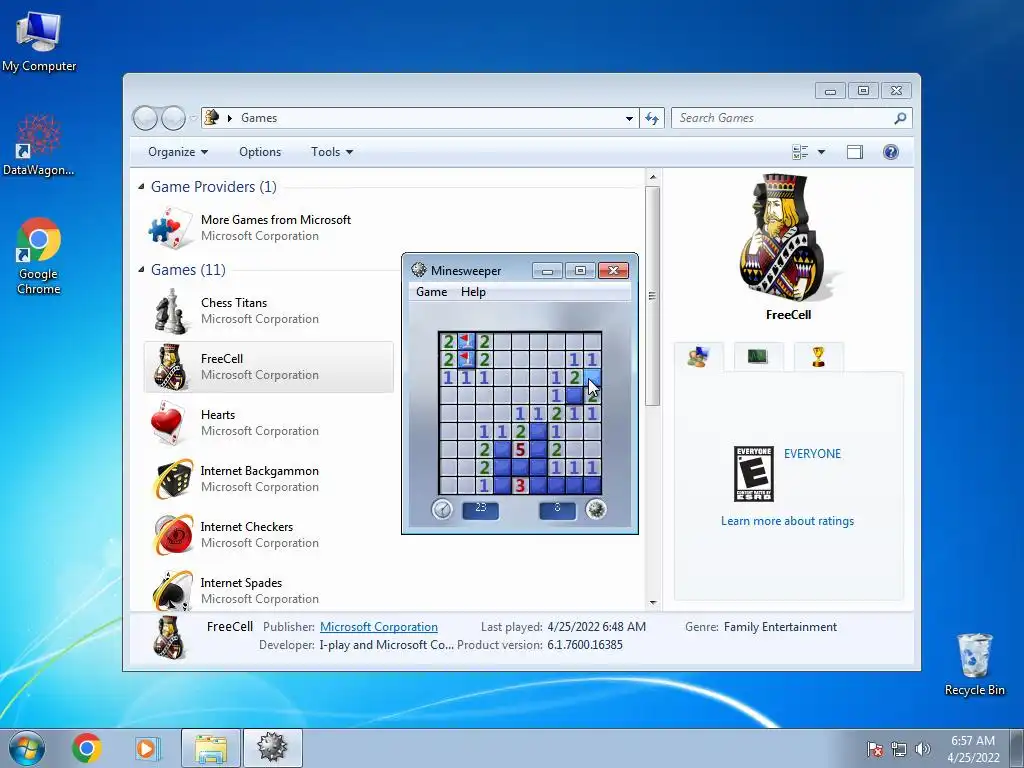1024x768 pixels.
Task: Select More Games from Microsoft puzzle icon
Action: pyautogui.click(x=169, y=227)
